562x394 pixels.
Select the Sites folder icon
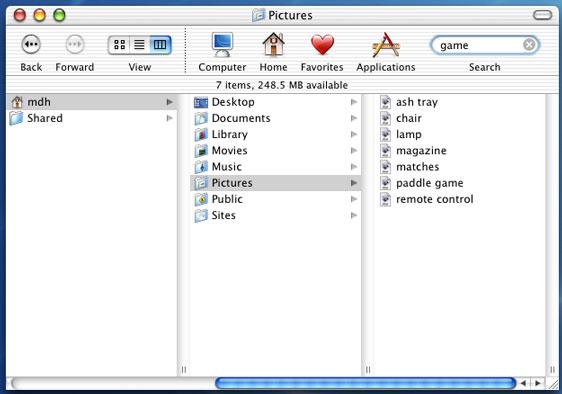201,215
